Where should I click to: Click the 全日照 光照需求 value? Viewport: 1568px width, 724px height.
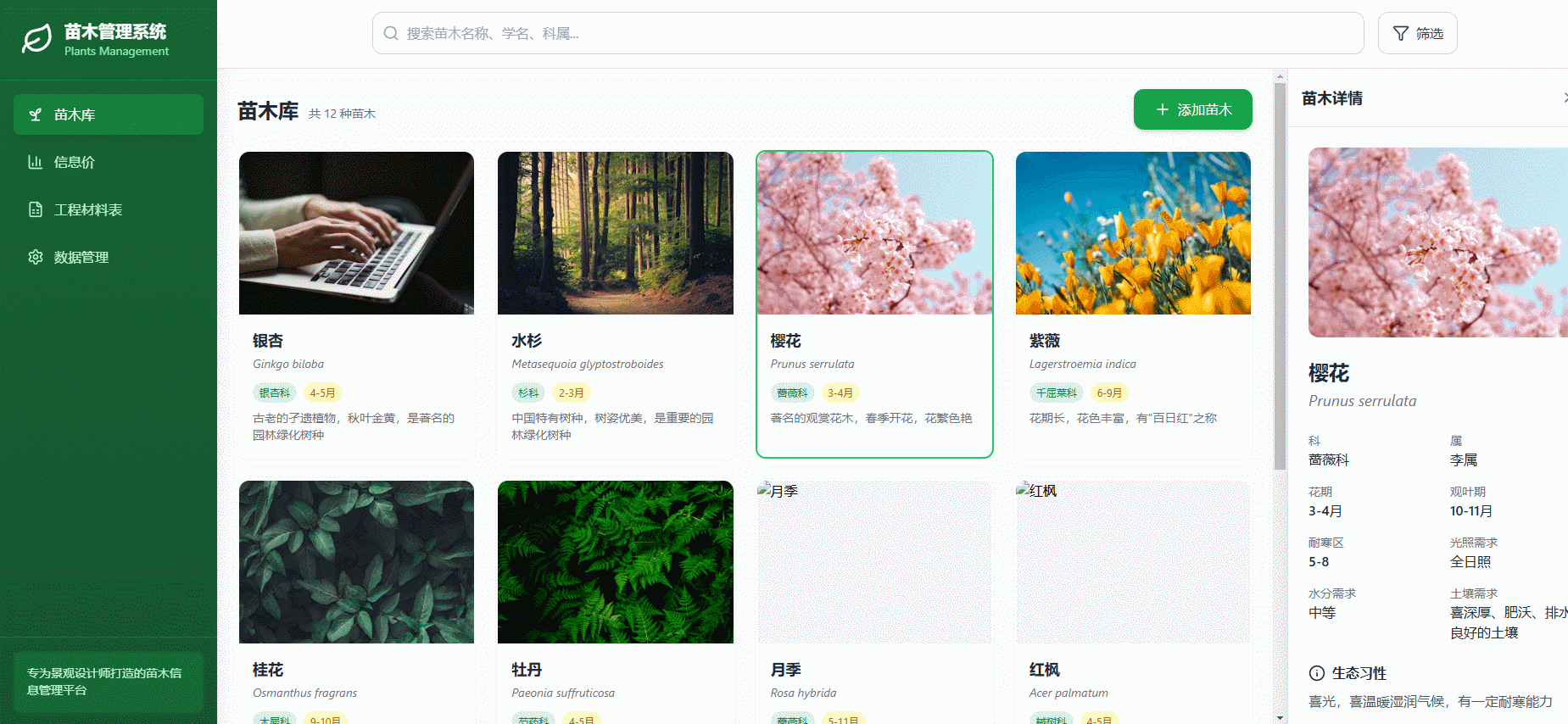pos(1470,561)
